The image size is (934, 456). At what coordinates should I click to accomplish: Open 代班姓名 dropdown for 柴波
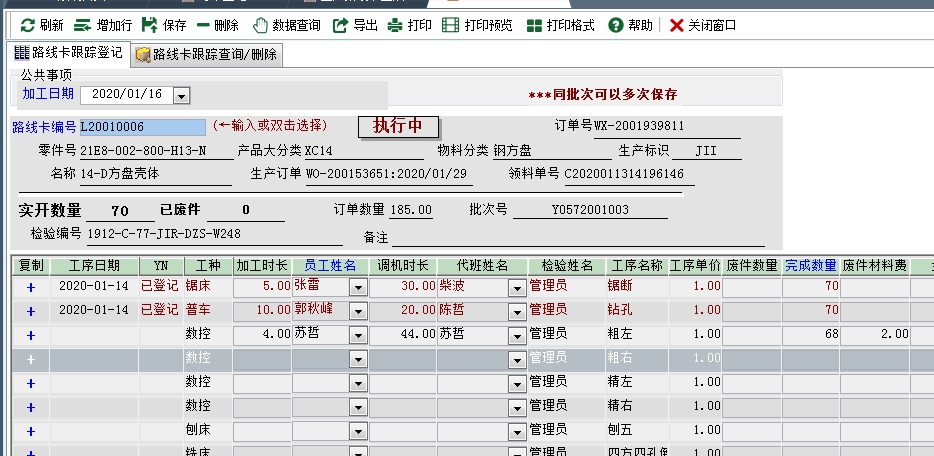point(517,288)
